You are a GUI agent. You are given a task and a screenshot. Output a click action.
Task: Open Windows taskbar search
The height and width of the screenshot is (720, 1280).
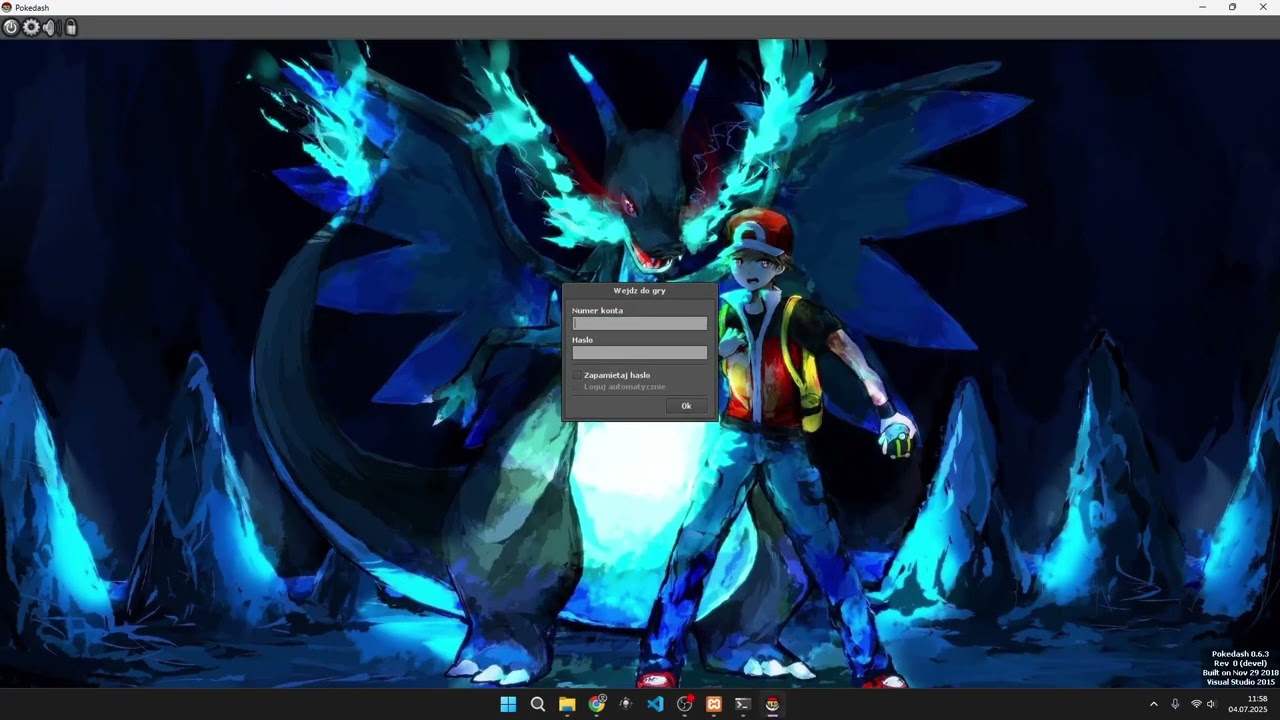coord(537,704)
